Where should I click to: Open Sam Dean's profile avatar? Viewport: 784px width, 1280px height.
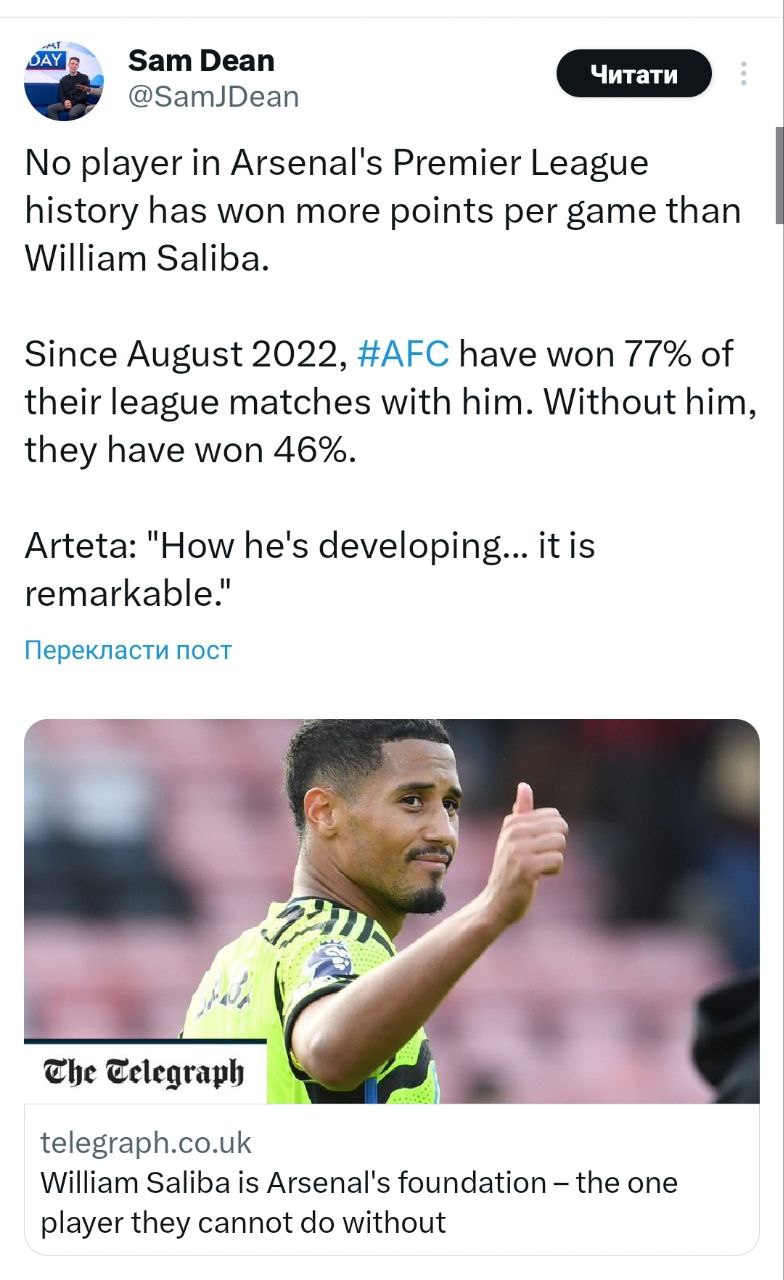click(64, 81)
